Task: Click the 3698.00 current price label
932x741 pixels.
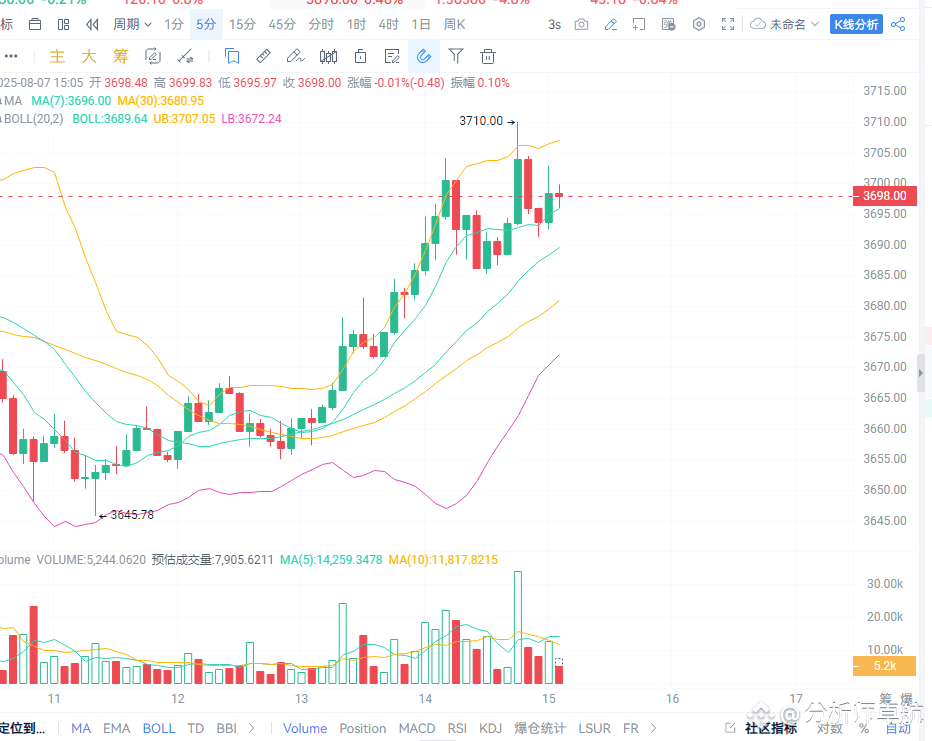Action: pos(884,196)
